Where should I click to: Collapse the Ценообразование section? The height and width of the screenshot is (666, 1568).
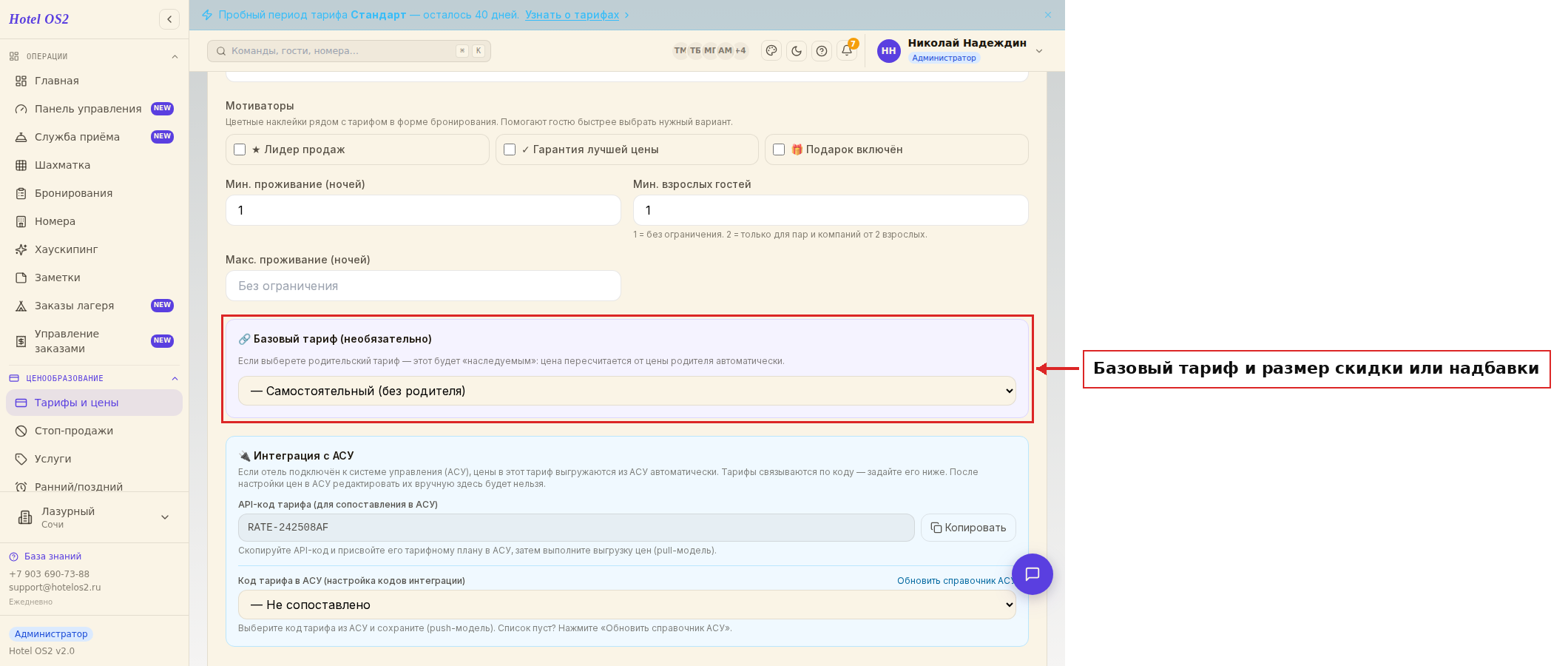(x=175, y=379)
